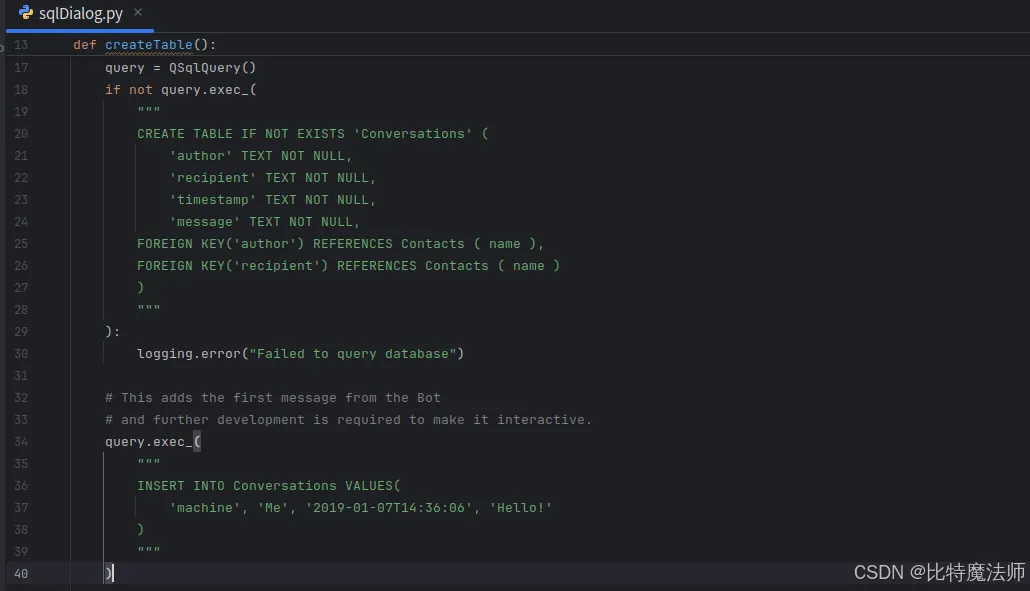Click line number 17 in gutter
The image size is (1030, 591).
21,68
